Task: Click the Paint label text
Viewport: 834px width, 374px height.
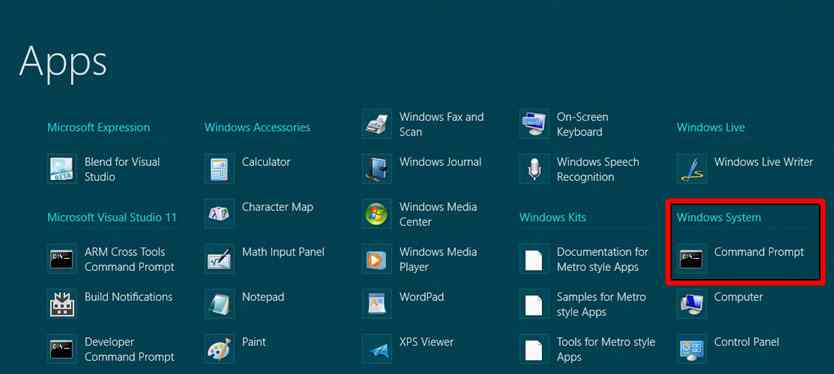Action: click(254, 342)
